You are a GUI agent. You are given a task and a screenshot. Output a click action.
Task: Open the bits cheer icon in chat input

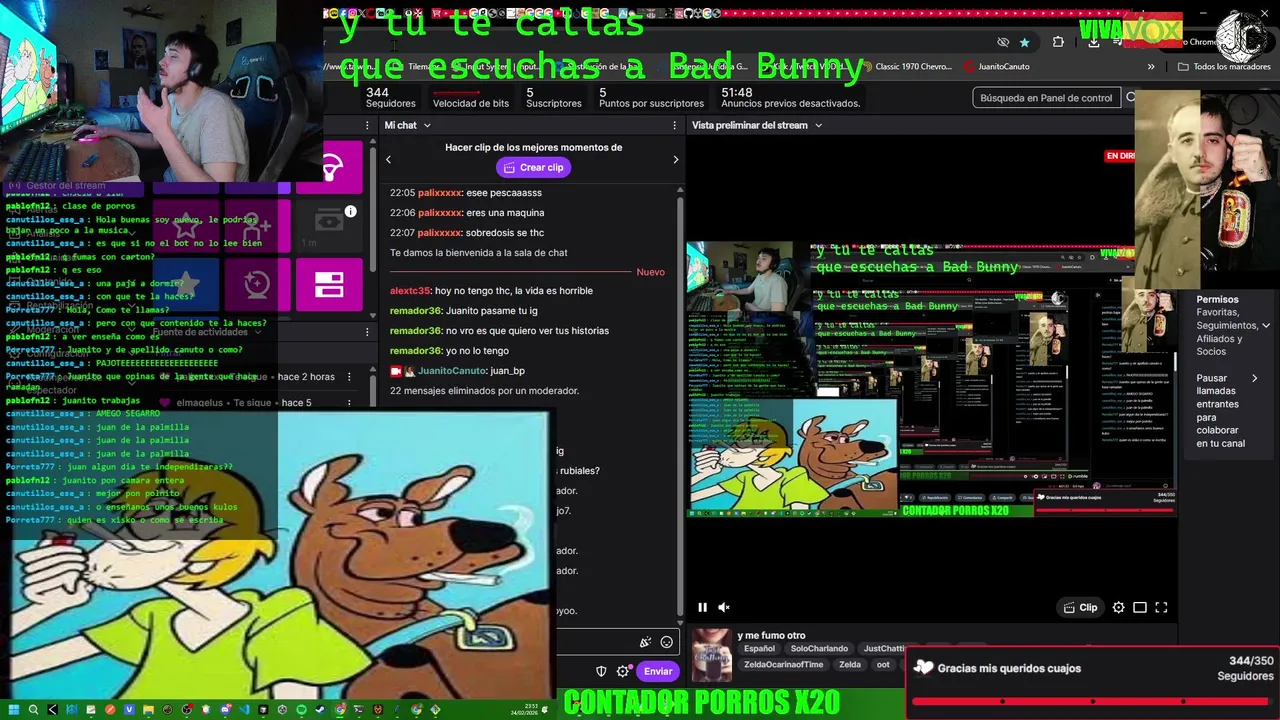point(645,642)
